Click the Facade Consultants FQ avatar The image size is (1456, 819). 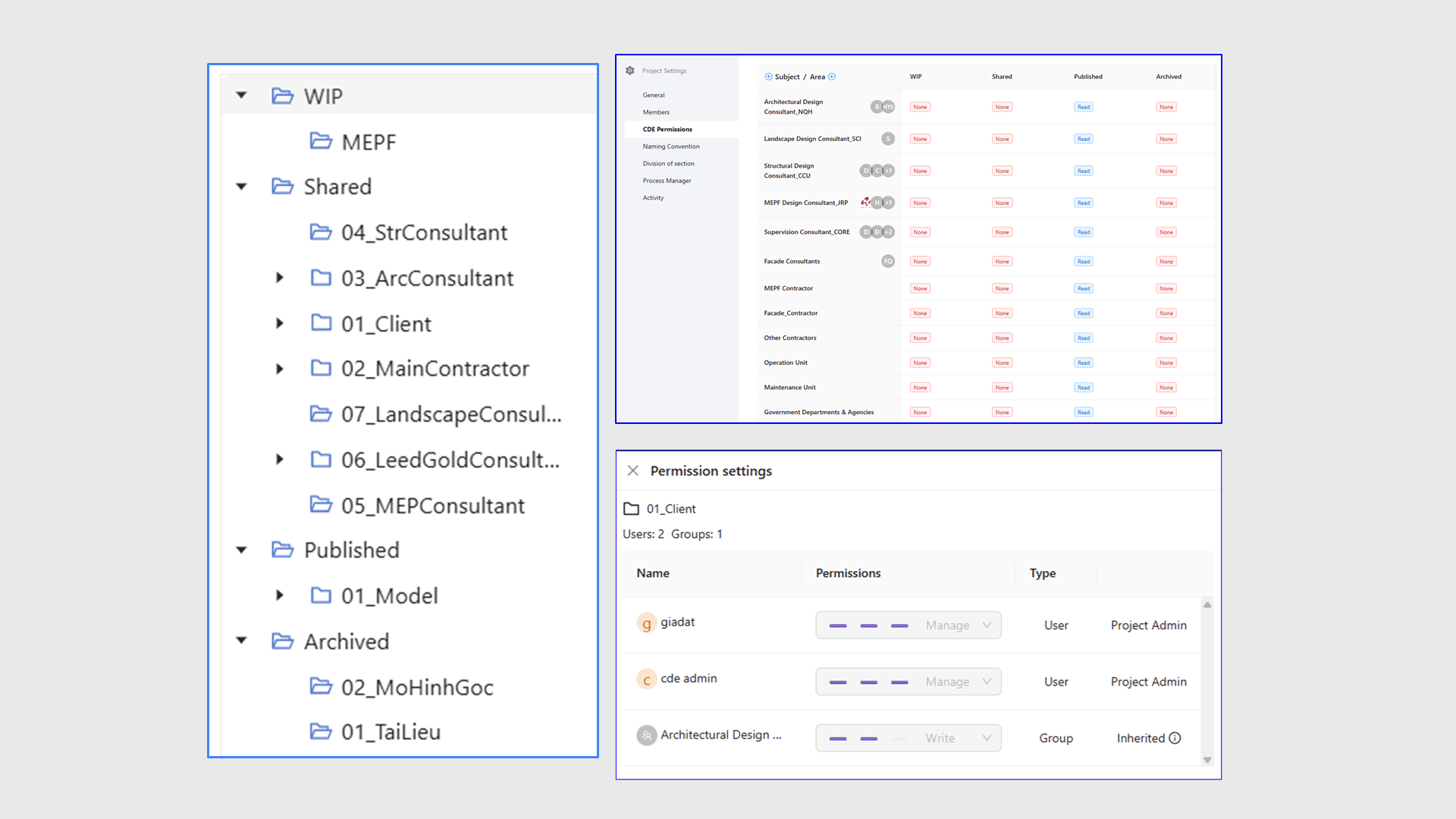888,262
